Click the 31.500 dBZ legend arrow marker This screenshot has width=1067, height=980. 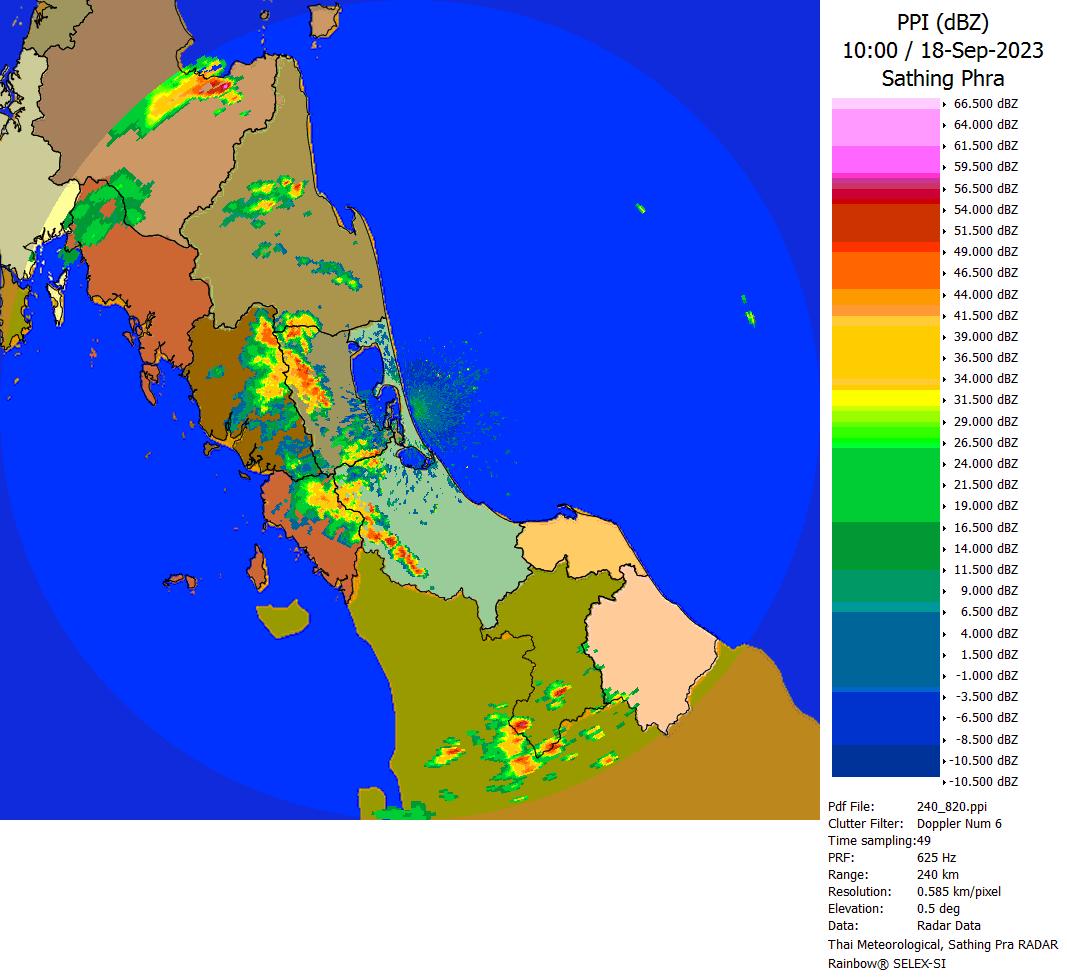945,400
